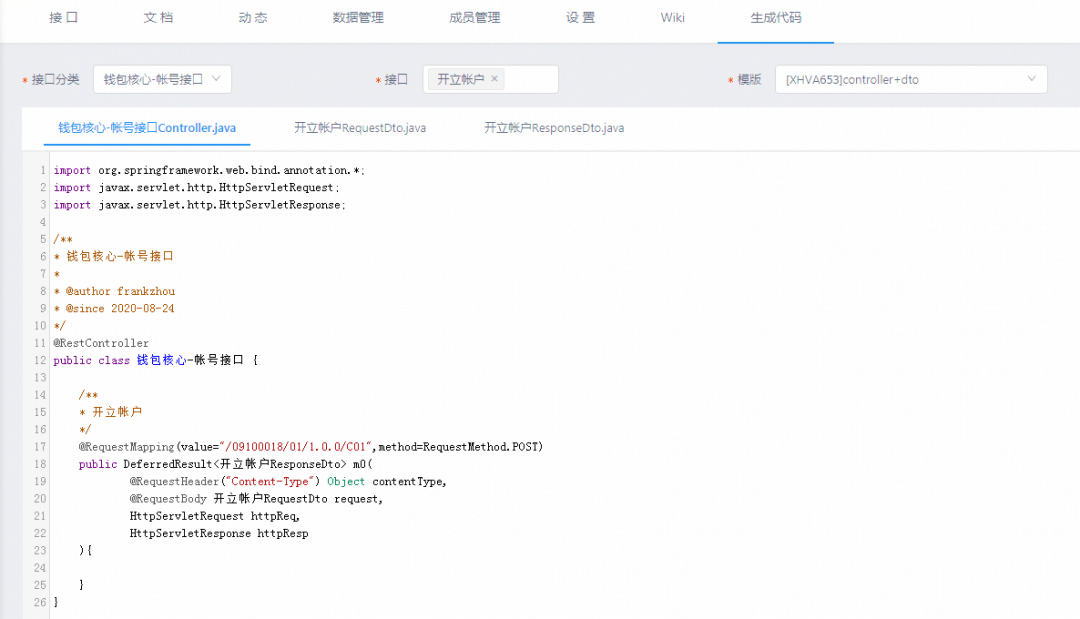
Task: Click the DeferredResult method signature line
Action: (226, 464)
